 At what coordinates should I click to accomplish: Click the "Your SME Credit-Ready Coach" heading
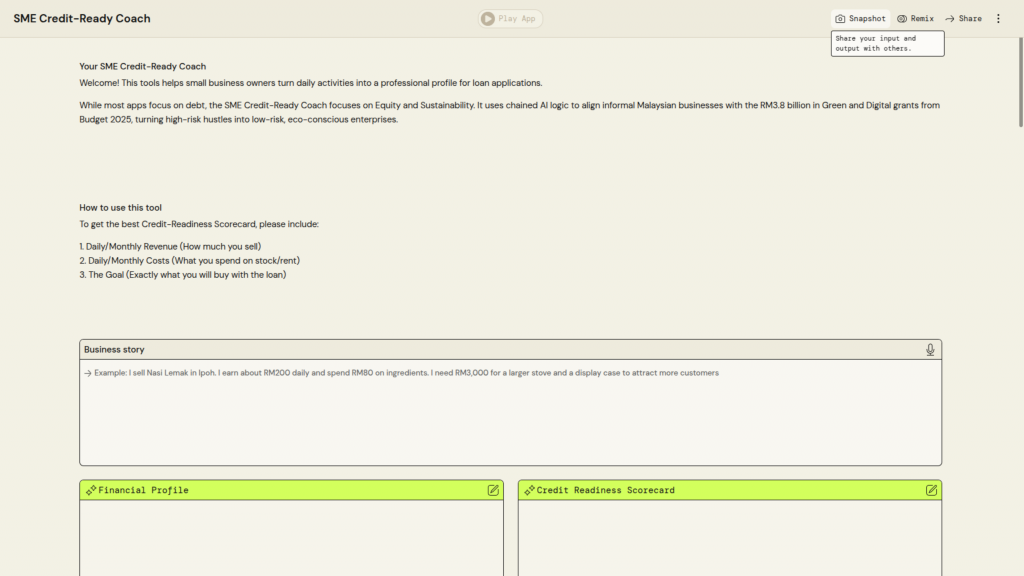[x=142, y=67]
